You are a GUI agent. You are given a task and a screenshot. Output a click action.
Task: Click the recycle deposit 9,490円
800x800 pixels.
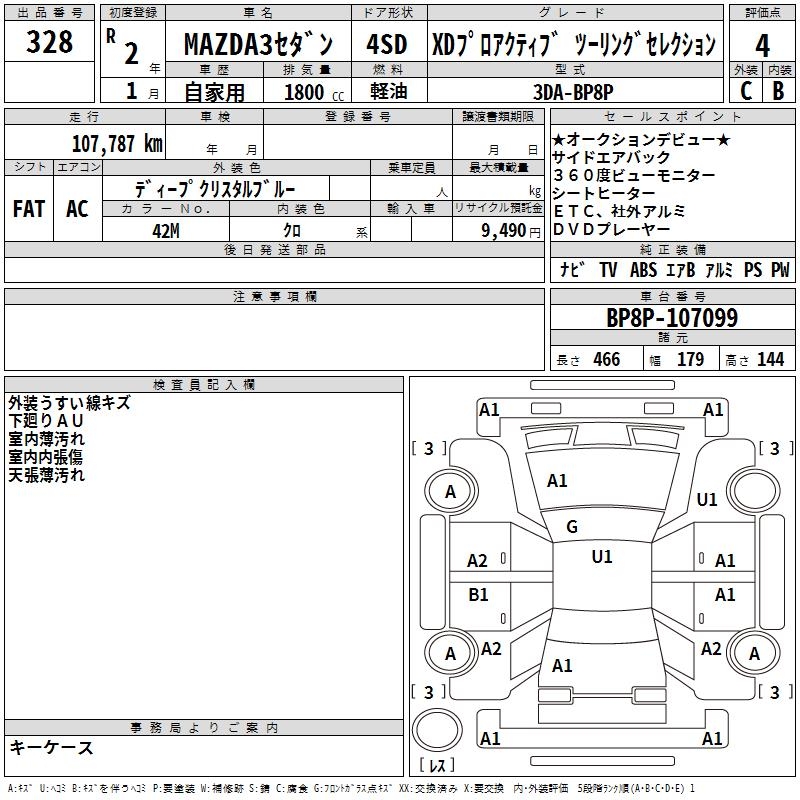510,231
